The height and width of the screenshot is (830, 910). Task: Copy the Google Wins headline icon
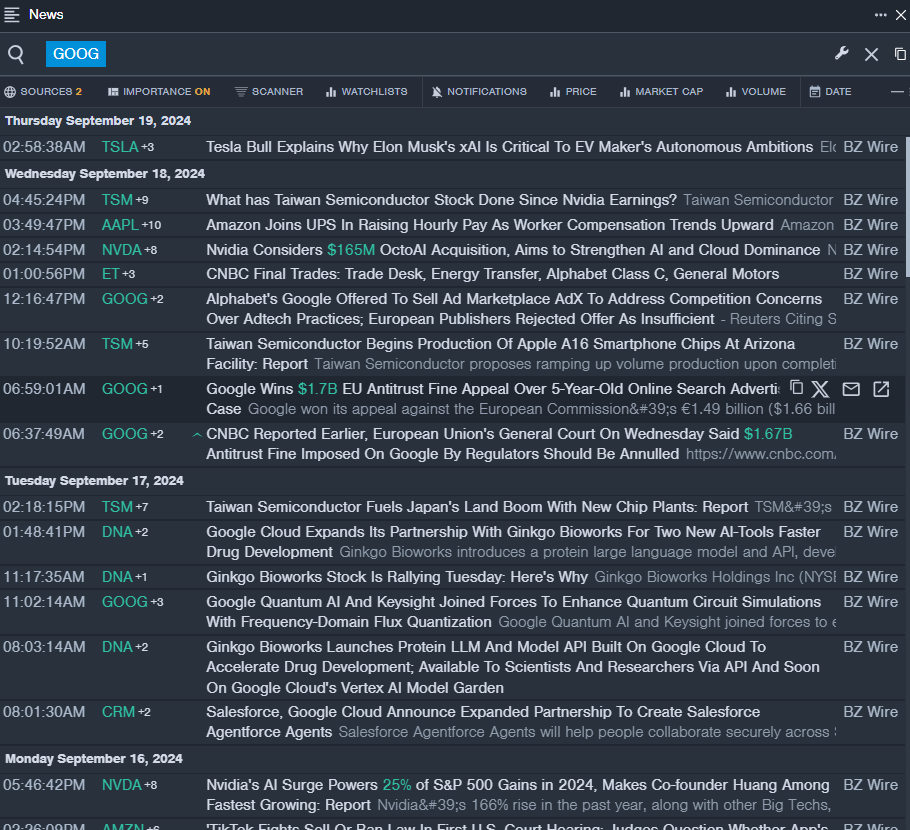[x=797, y=388]
